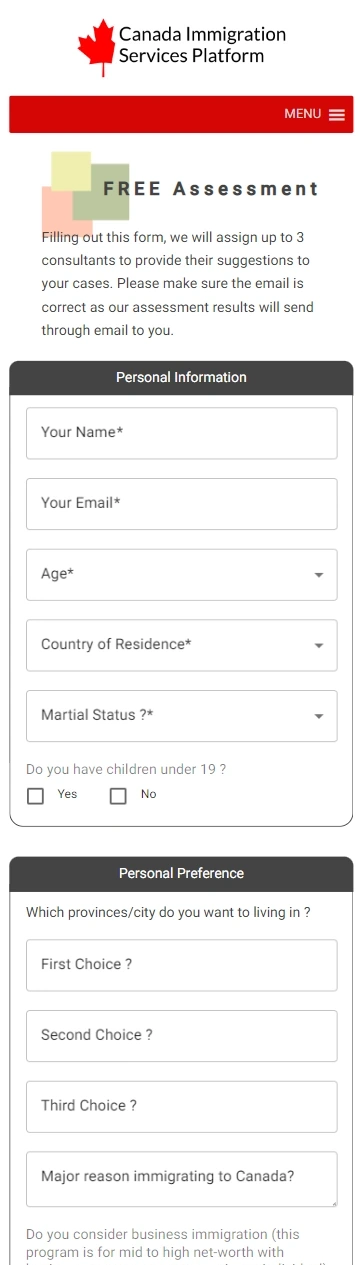Click the First Choice field
This screenshot has height=1265, width=363.
point(181,965)
